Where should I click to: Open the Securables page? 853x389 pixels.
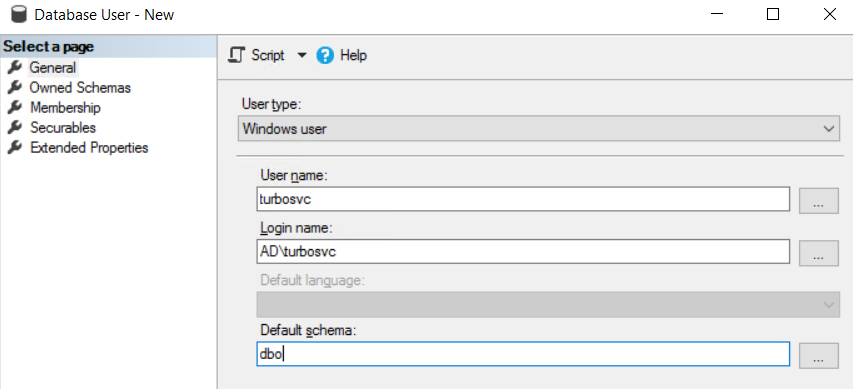[x=63, y=128]
